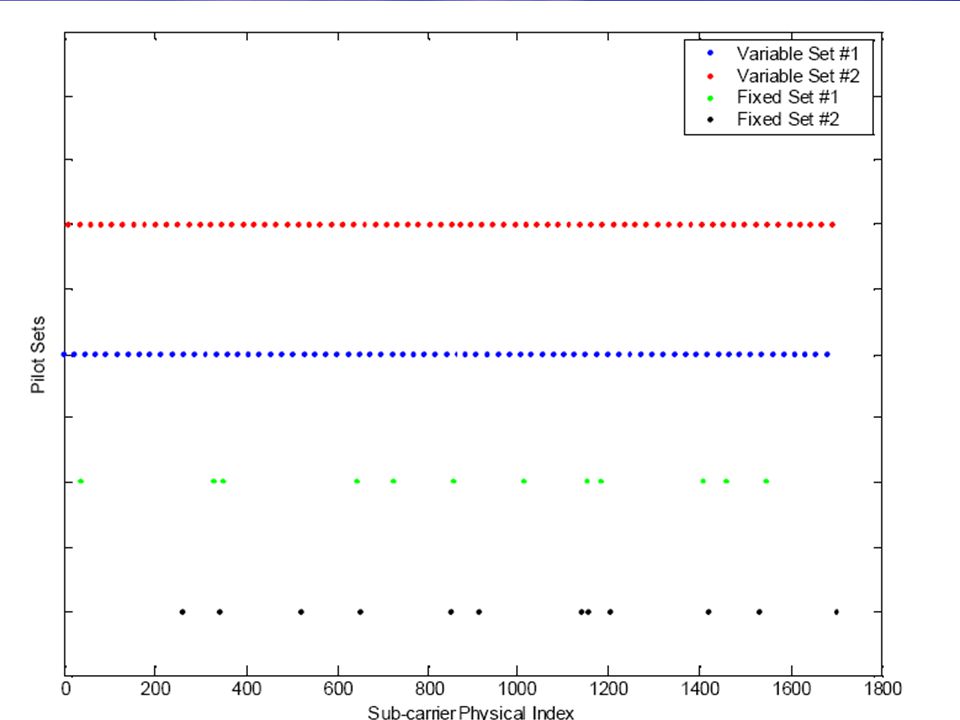Click the x-axis tick label 200

pyautogui.click(x=155, y=689)
